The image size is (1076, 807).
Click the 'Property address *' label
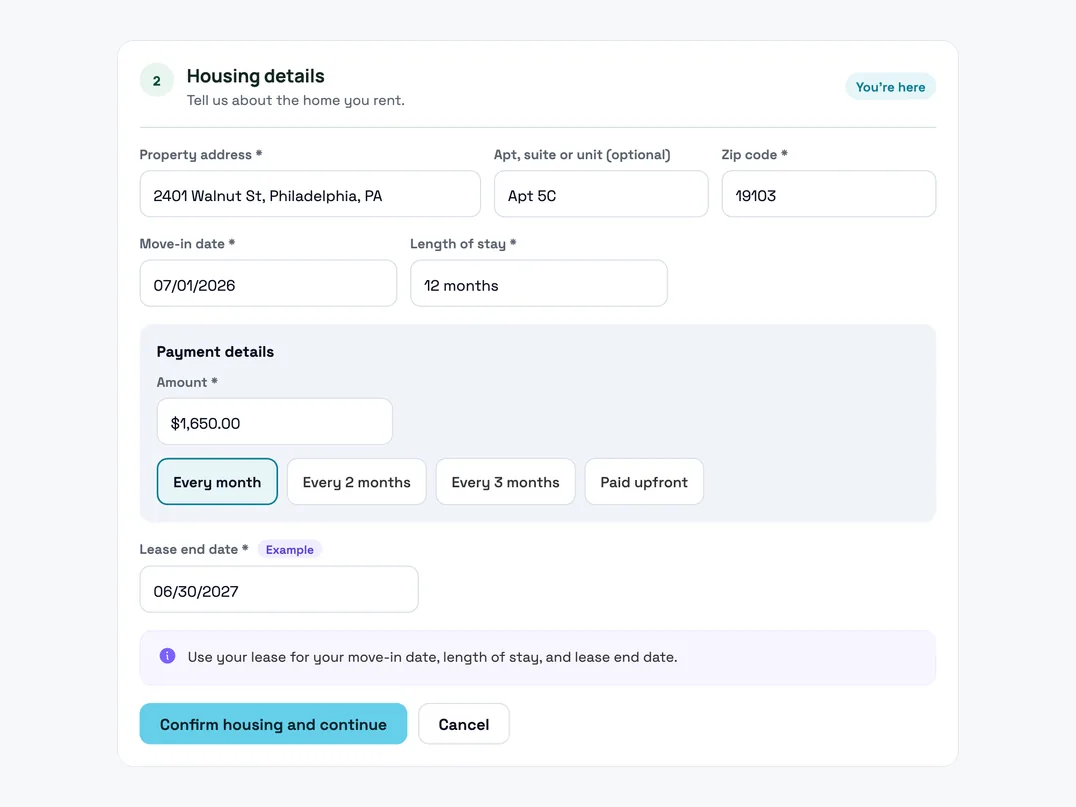pos(201,155)
